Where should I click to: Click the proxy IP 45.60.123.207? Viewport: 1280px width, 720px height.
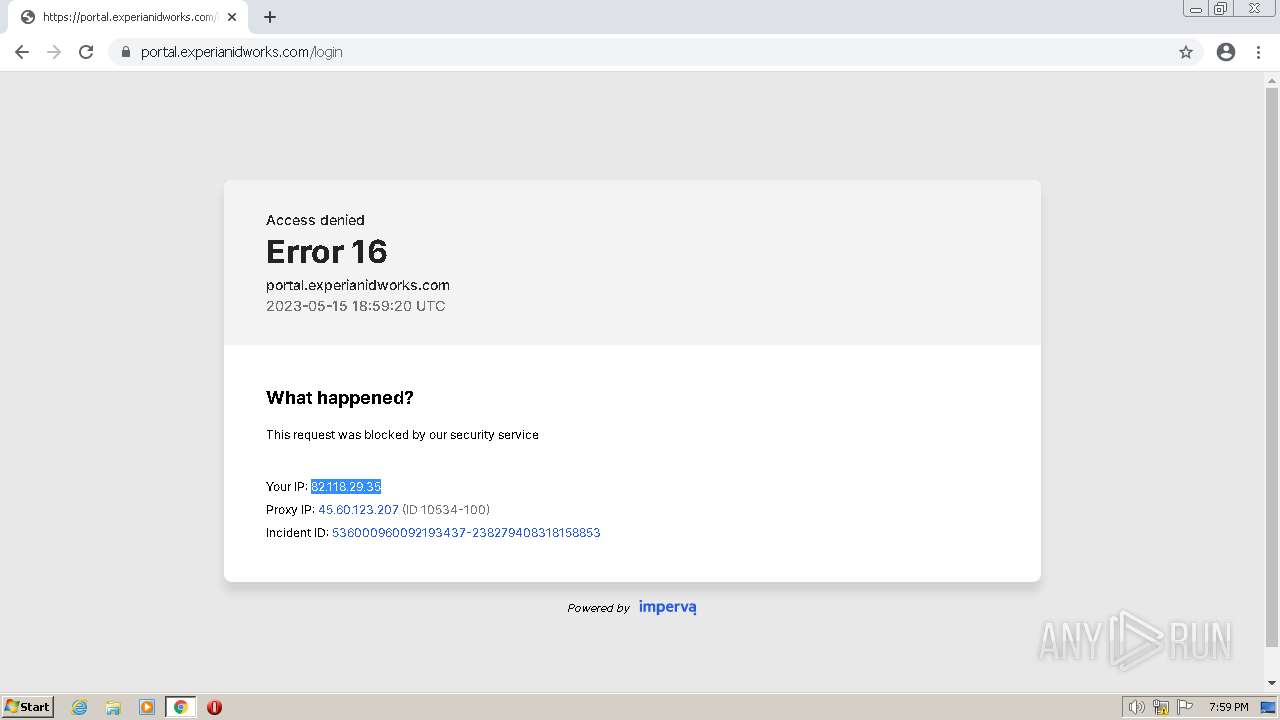tap(358, 510)
